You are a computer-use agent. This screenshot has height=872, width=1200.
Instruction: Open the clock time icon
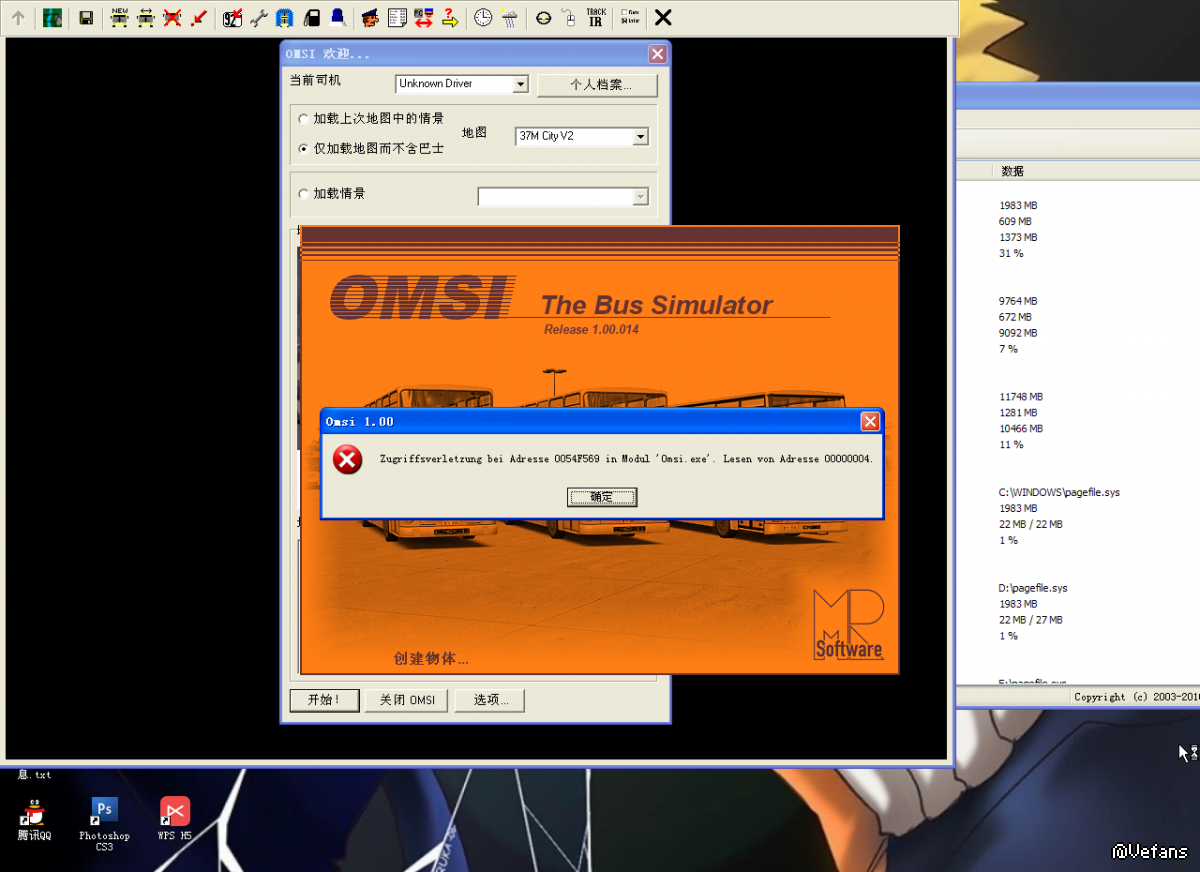click(483, 17)
